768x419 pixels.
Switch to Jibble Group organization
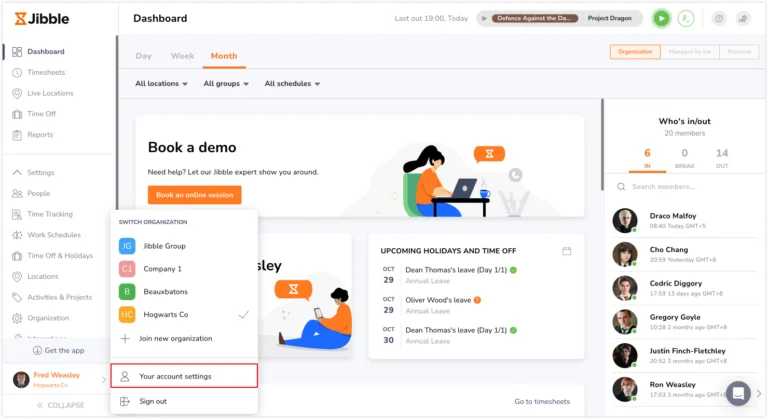point(184,246)
